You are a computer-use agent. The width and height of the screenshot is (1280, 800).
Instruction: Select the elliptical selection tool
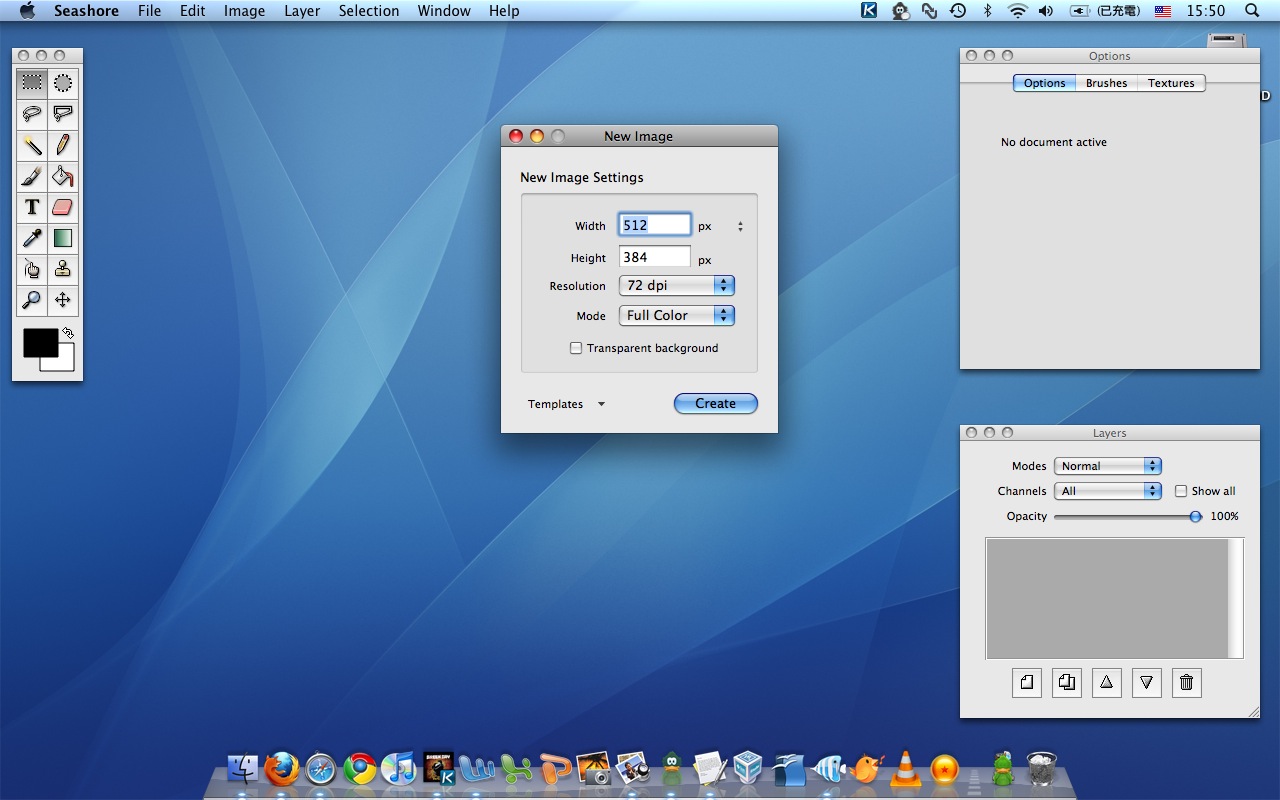tap(63, 83)
